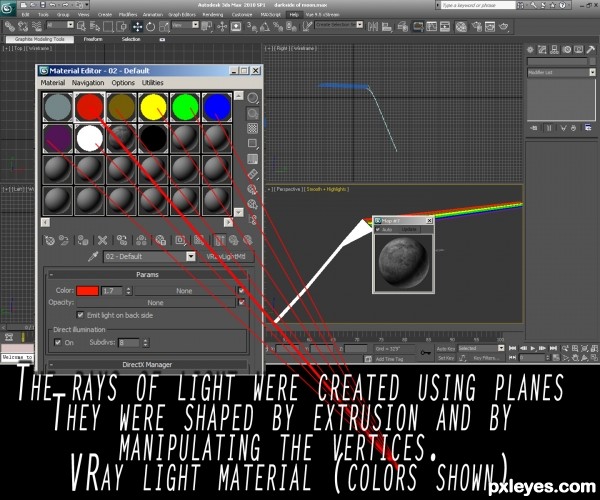600x500 pixels.
Task: Click Assign Material to Selection icon
Action: tap(83, 240)
